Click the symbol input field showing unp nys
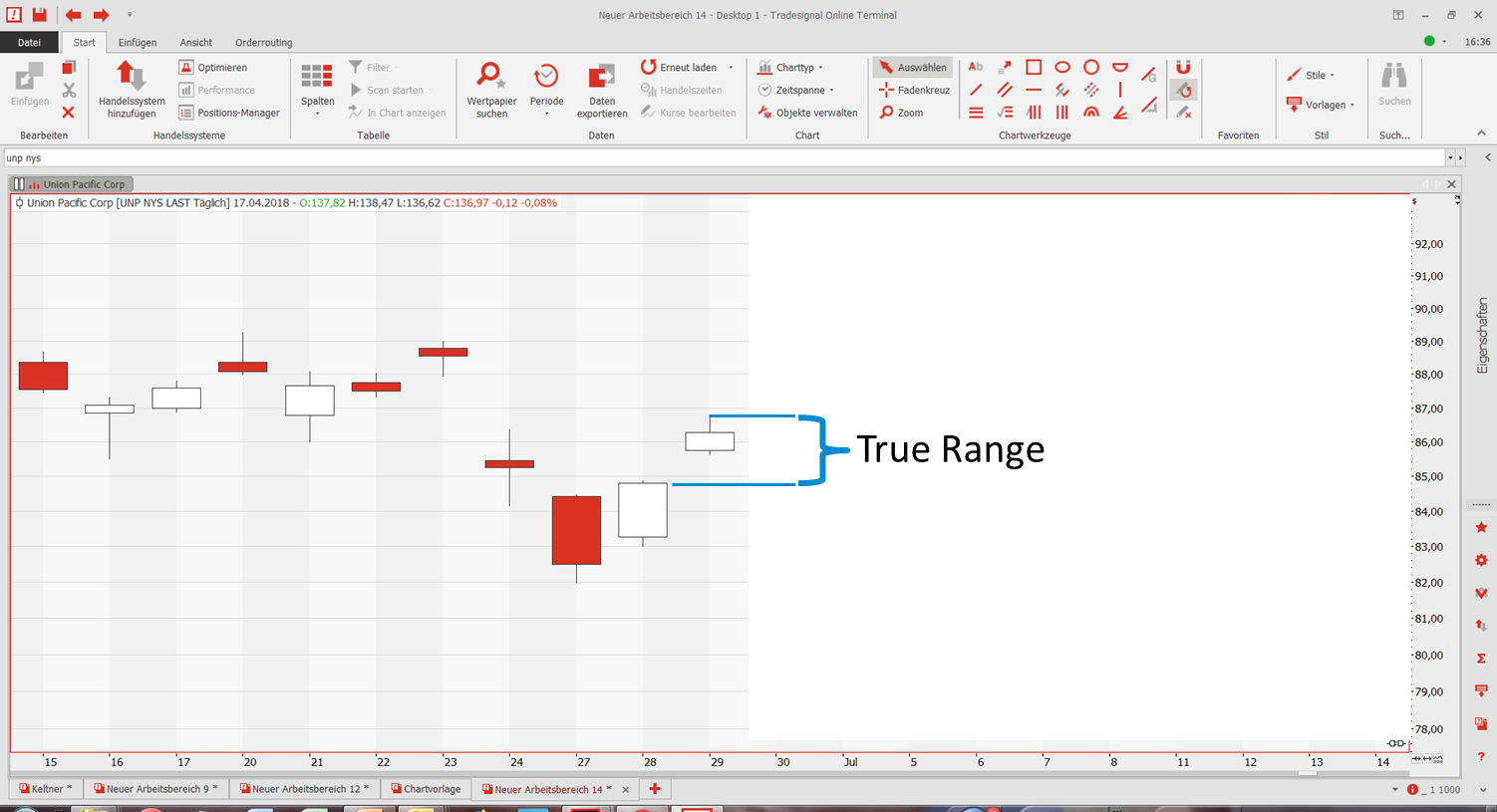The height and width of the screenshot is (812, 1497). tap(698, 157)
